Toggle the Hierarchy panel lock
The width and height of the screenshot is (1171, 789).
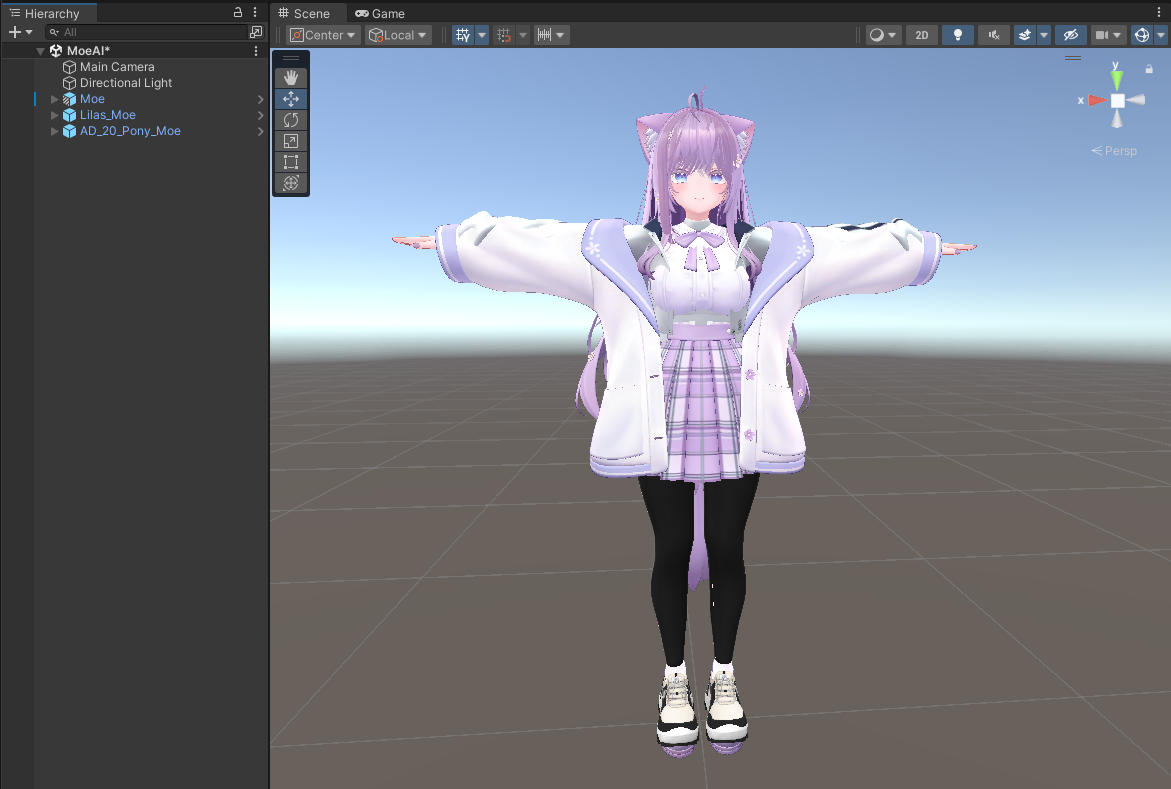coord(238,12)
